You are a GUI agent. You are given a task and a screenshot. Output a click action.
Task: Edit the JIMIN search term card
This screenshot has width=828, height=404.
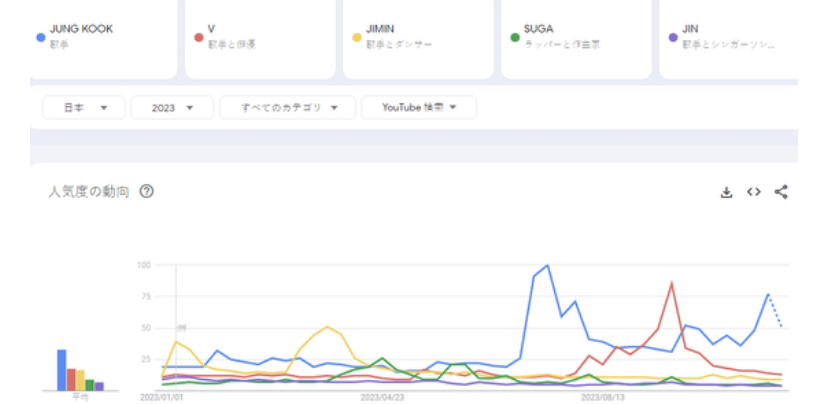[418, 37]
